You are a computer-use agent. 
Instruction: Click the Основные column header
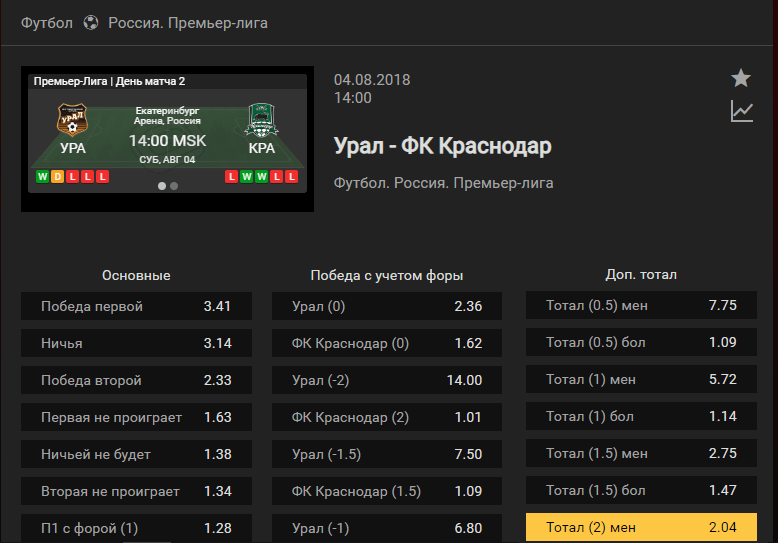tap(136, 275)
